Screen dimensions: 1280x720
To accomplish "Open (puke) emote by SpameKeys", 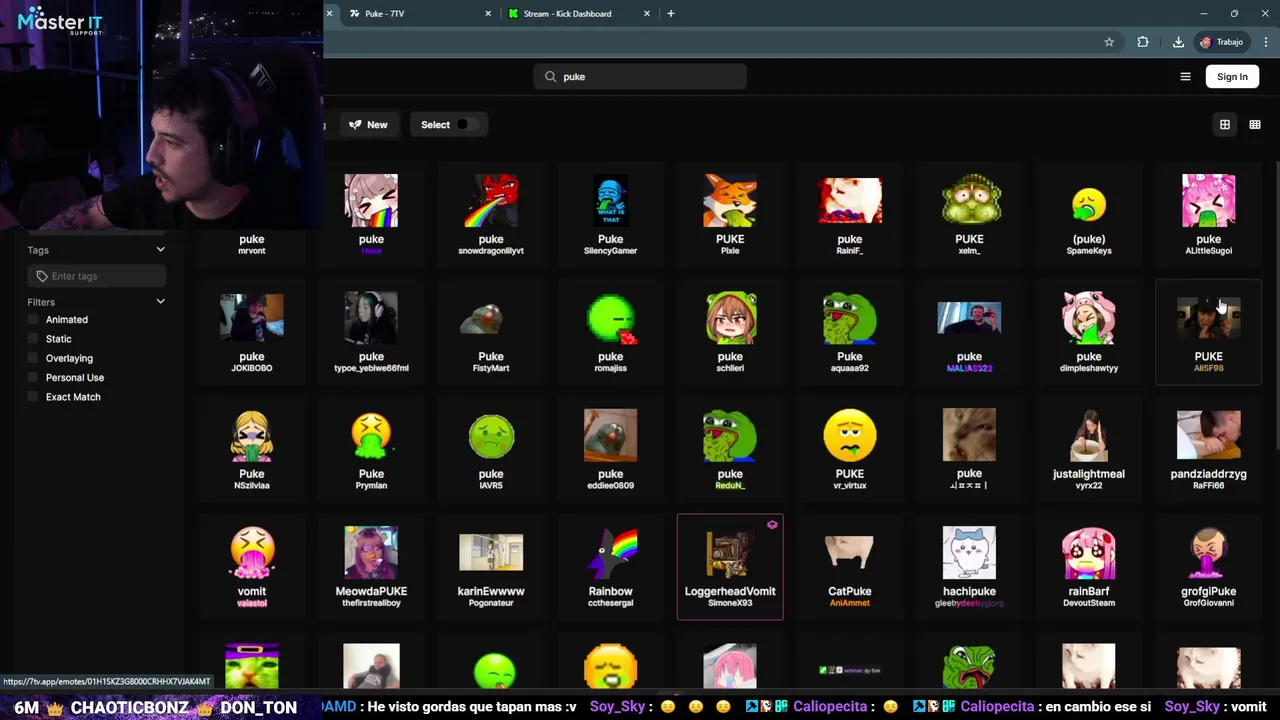I will 1089,217.
